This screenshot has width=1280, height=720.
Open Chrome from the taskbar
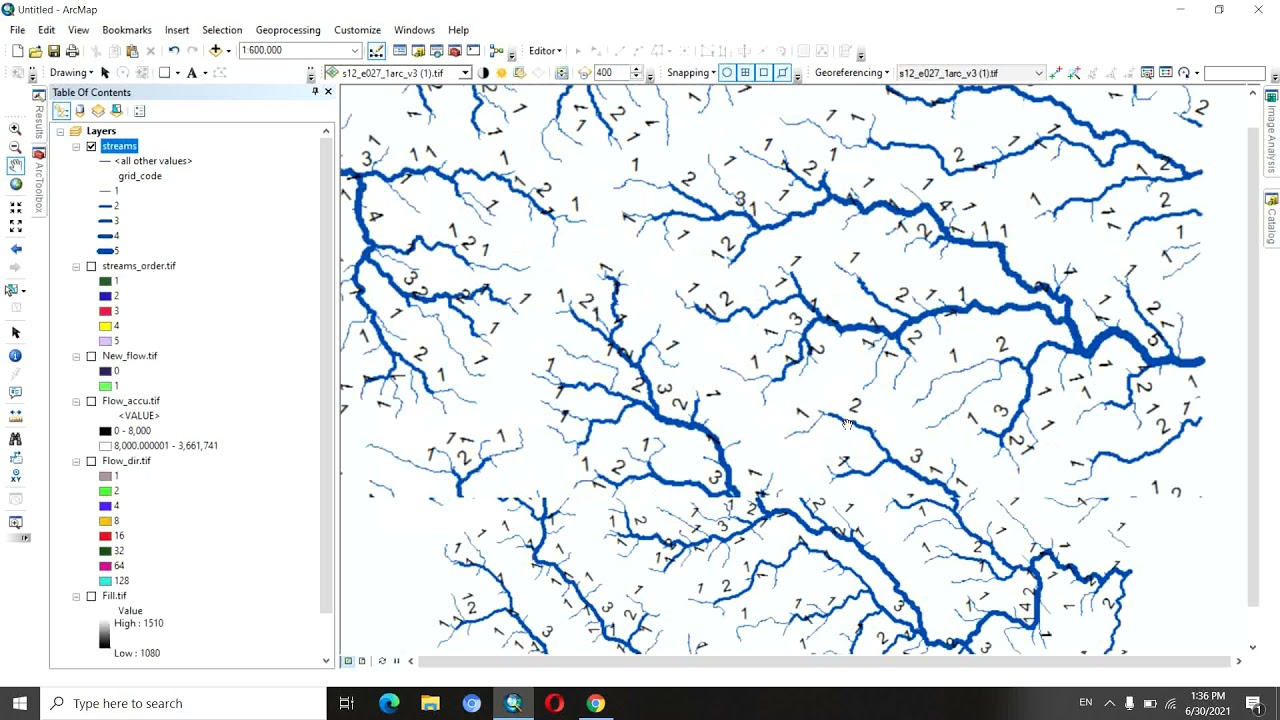(x=595, y=703)
